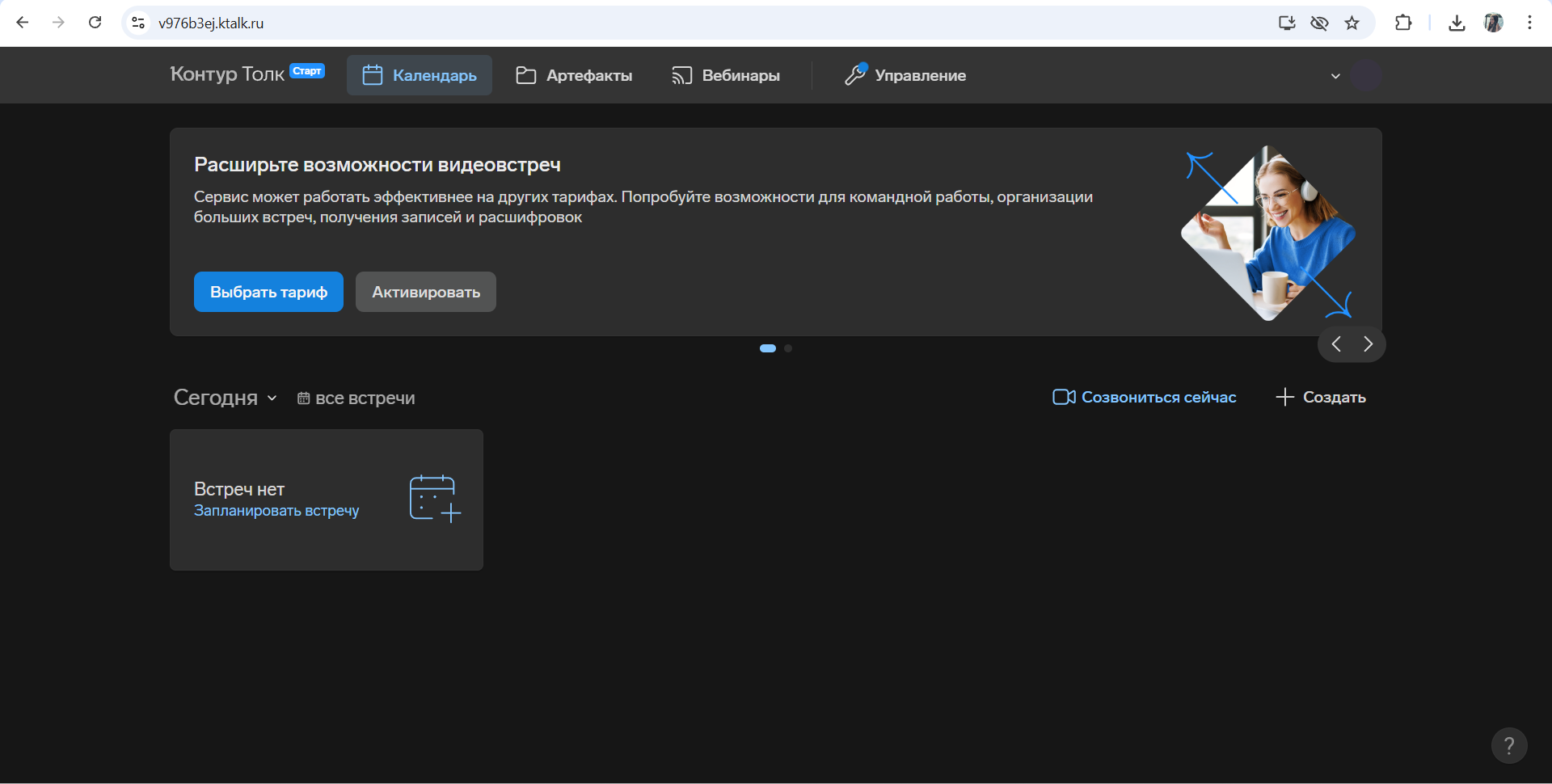Open browser extensions menu
This screenshot has height=784, width=1552.
[x=1403, y=23]
